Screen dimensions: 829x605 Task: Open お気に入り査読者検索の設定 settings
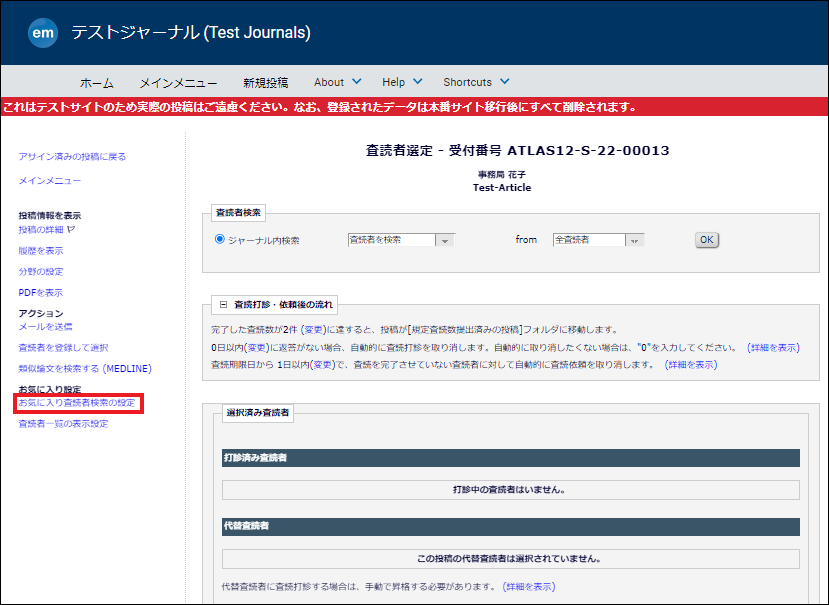[75, 404]
